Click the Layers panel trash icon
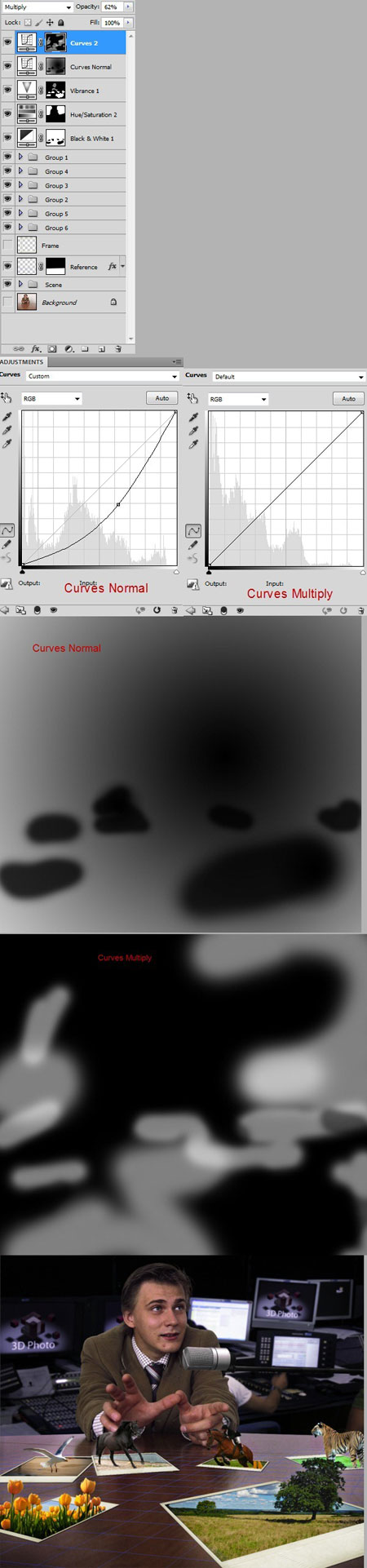The image size is (367, 1568). pos(118,348)
